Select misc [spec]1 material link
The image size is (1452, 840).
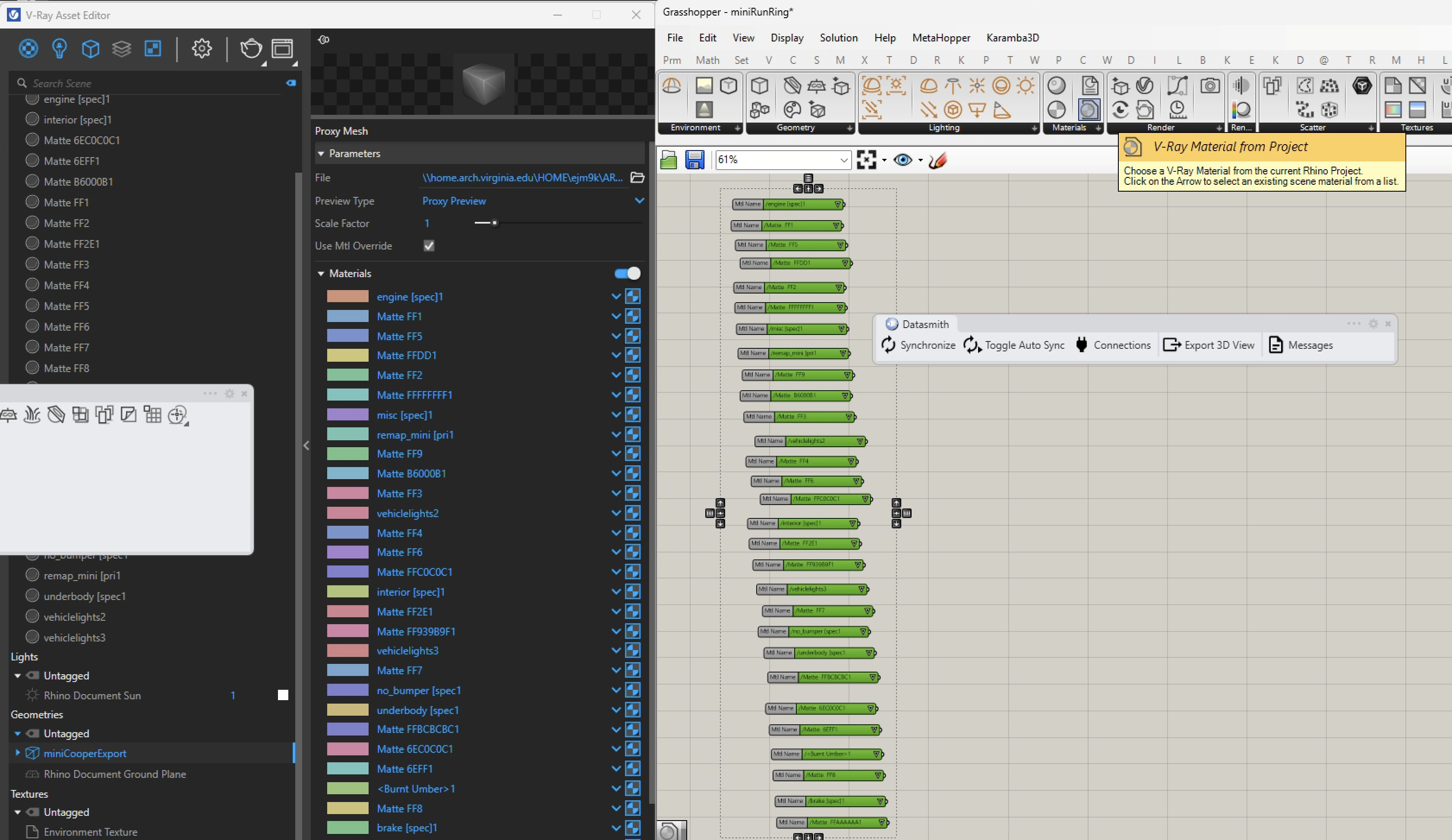pyautogui.click(x=404, y=415)
